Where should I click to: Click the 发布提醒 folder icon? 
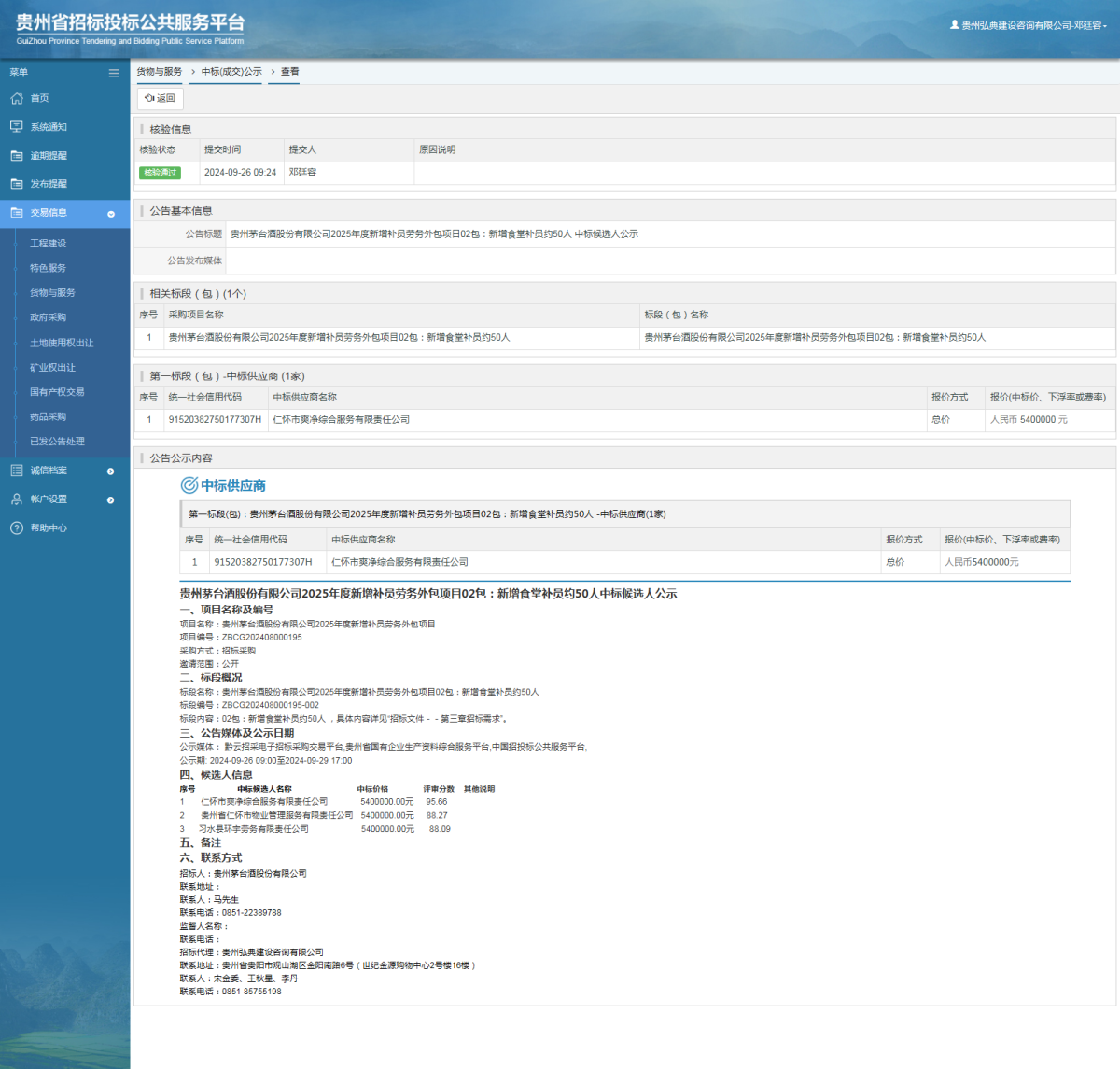17,184
